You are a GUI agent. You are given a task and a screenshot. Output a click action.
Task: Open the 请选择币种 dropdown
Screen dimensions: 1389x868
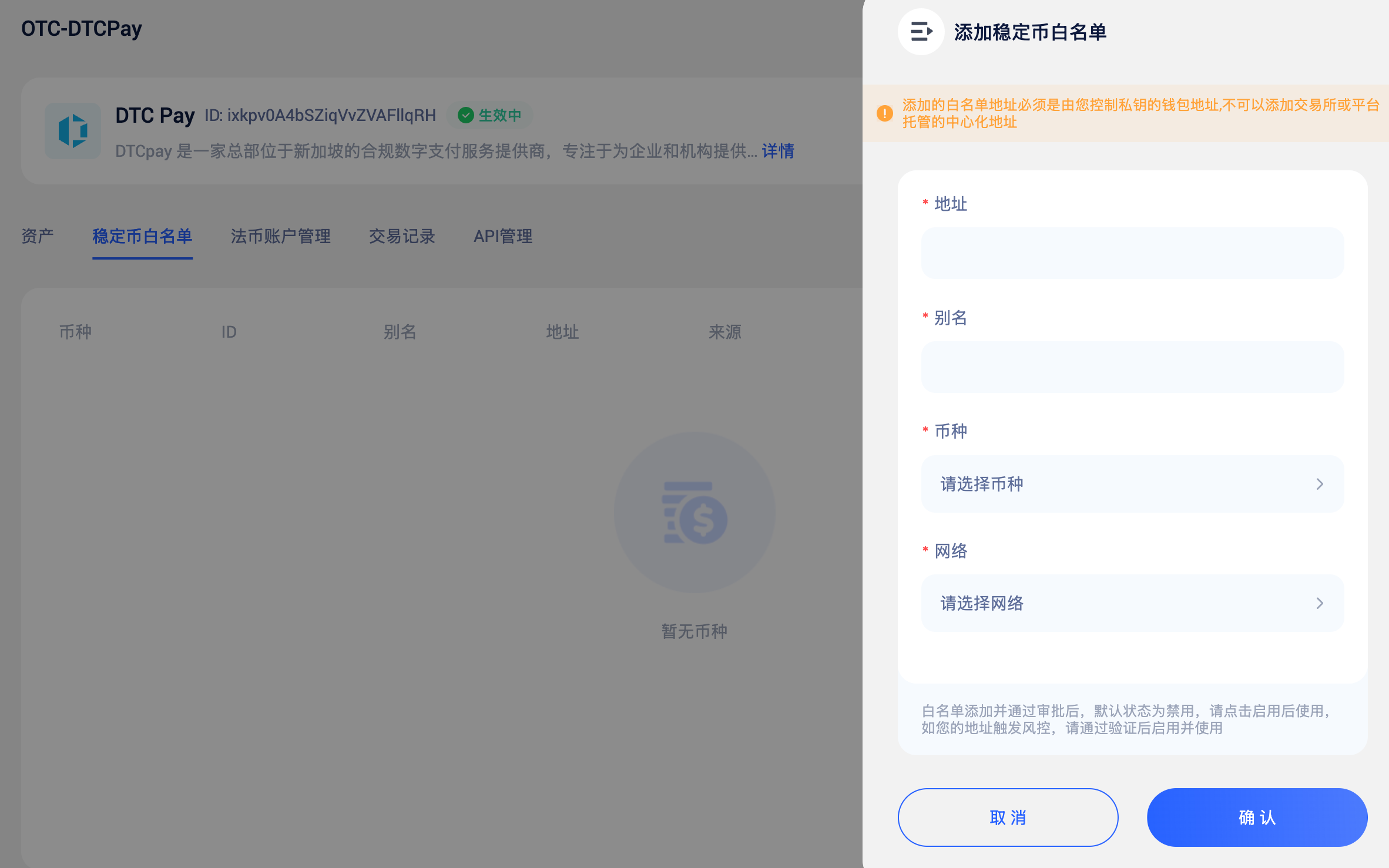[1132, 484]
